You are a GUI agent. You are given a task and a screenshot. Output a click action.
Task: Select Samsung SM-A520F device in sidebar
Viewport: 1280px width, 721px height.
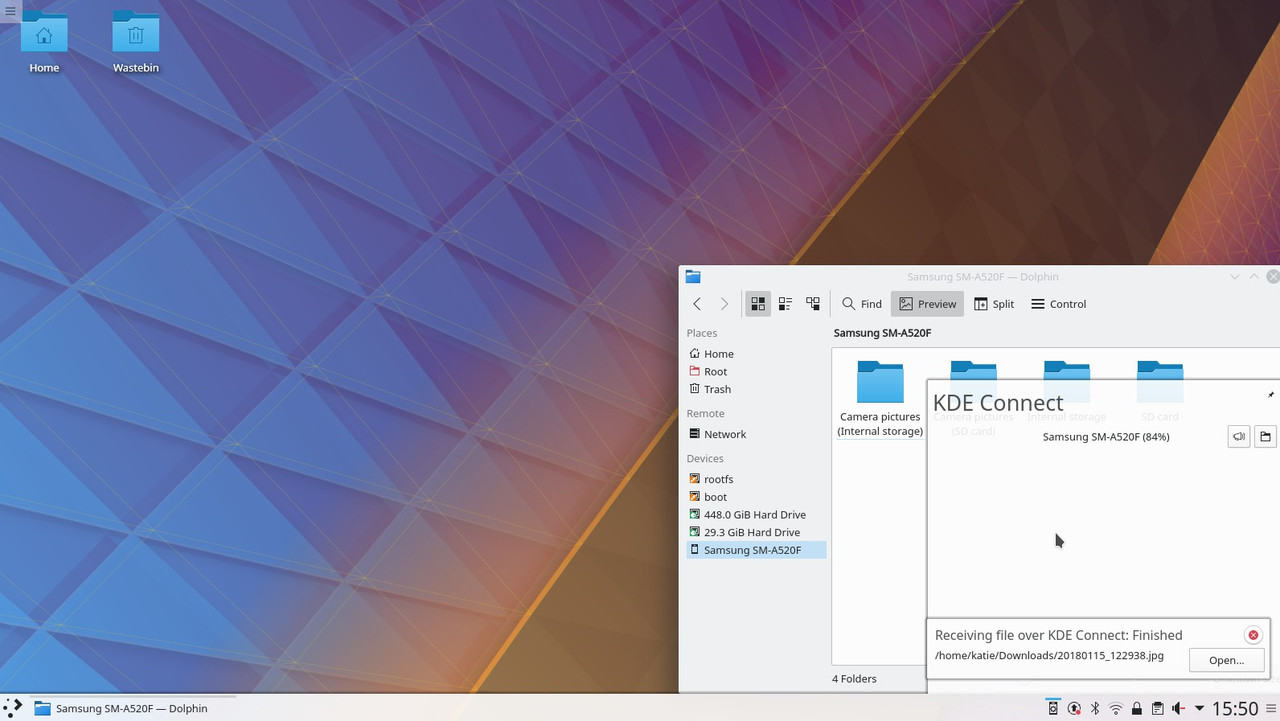click(756, 550)
